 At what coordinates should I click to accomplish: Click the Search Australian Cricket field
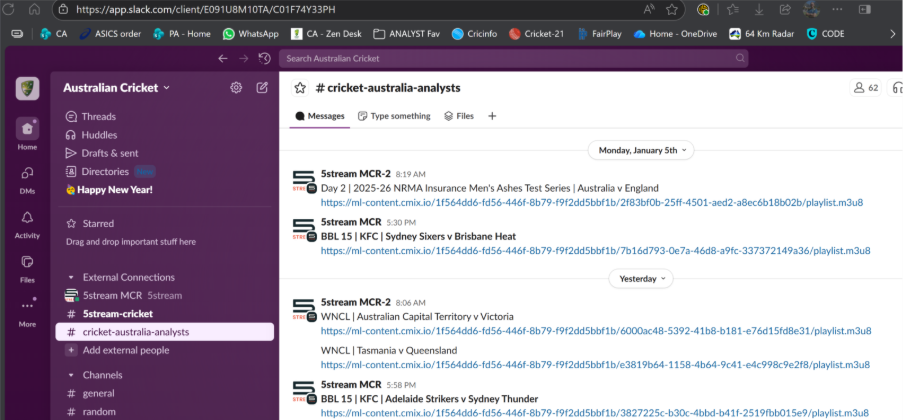[514, 58]
